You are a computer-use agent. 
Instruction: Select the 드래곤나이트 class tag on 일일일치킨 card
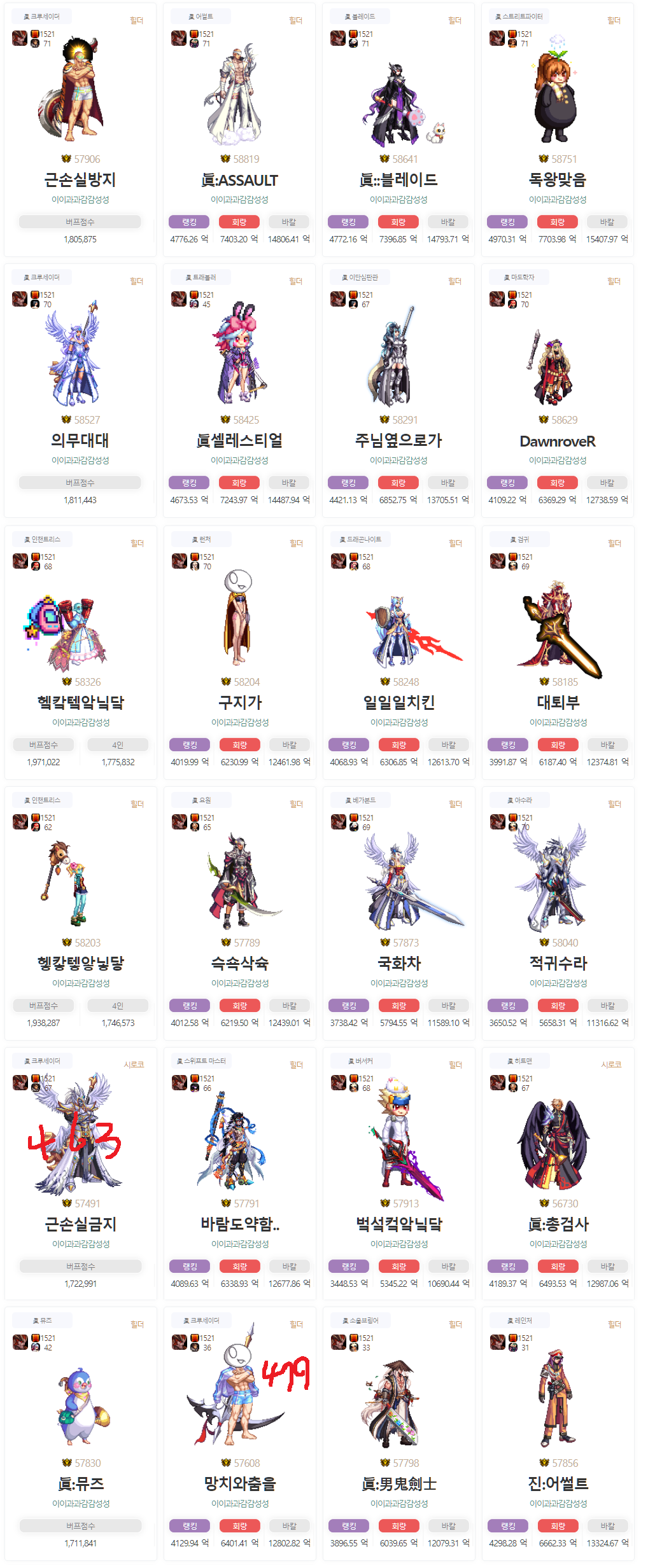coord(360,539)
